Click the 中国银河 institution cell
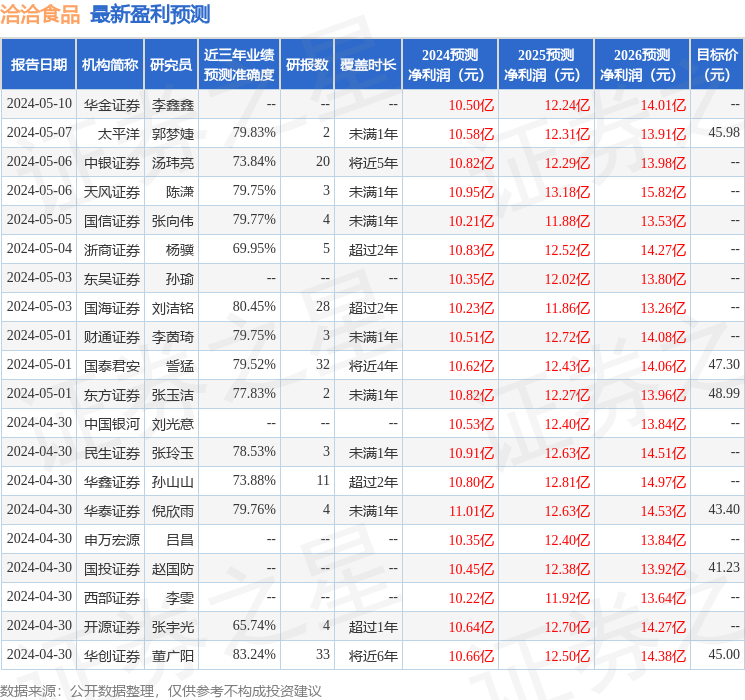Image resolution: width=745 pixels, height=700 pixels. pyautogui.click(x=112, y=424)
